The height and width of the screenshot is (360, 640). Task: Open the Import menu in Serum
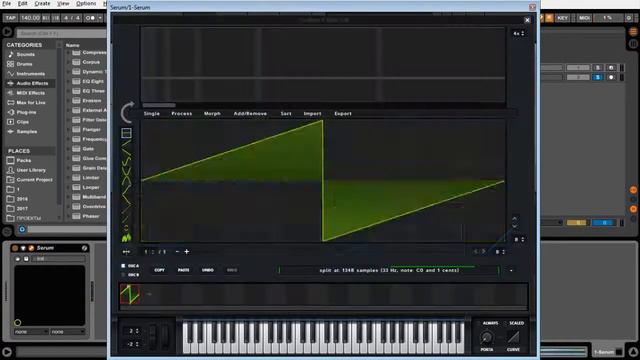click(312, 113)
